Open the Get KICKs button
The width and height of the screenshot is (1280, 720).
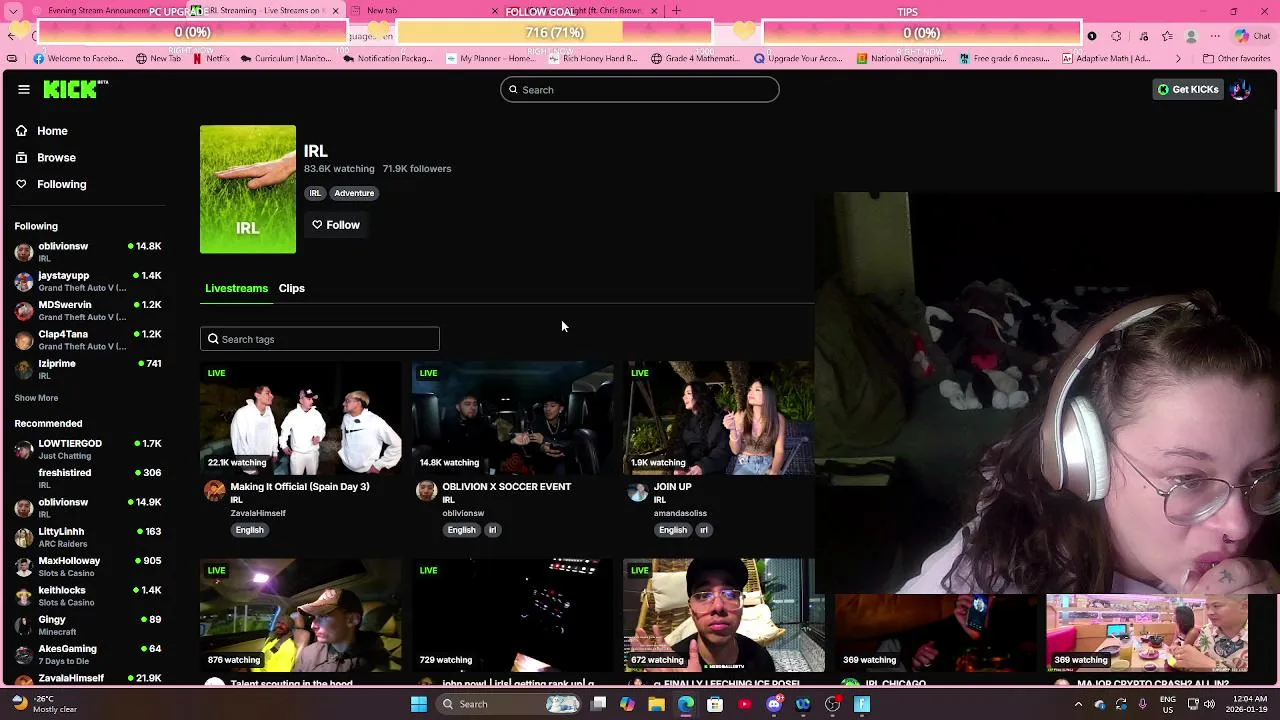1188,89
